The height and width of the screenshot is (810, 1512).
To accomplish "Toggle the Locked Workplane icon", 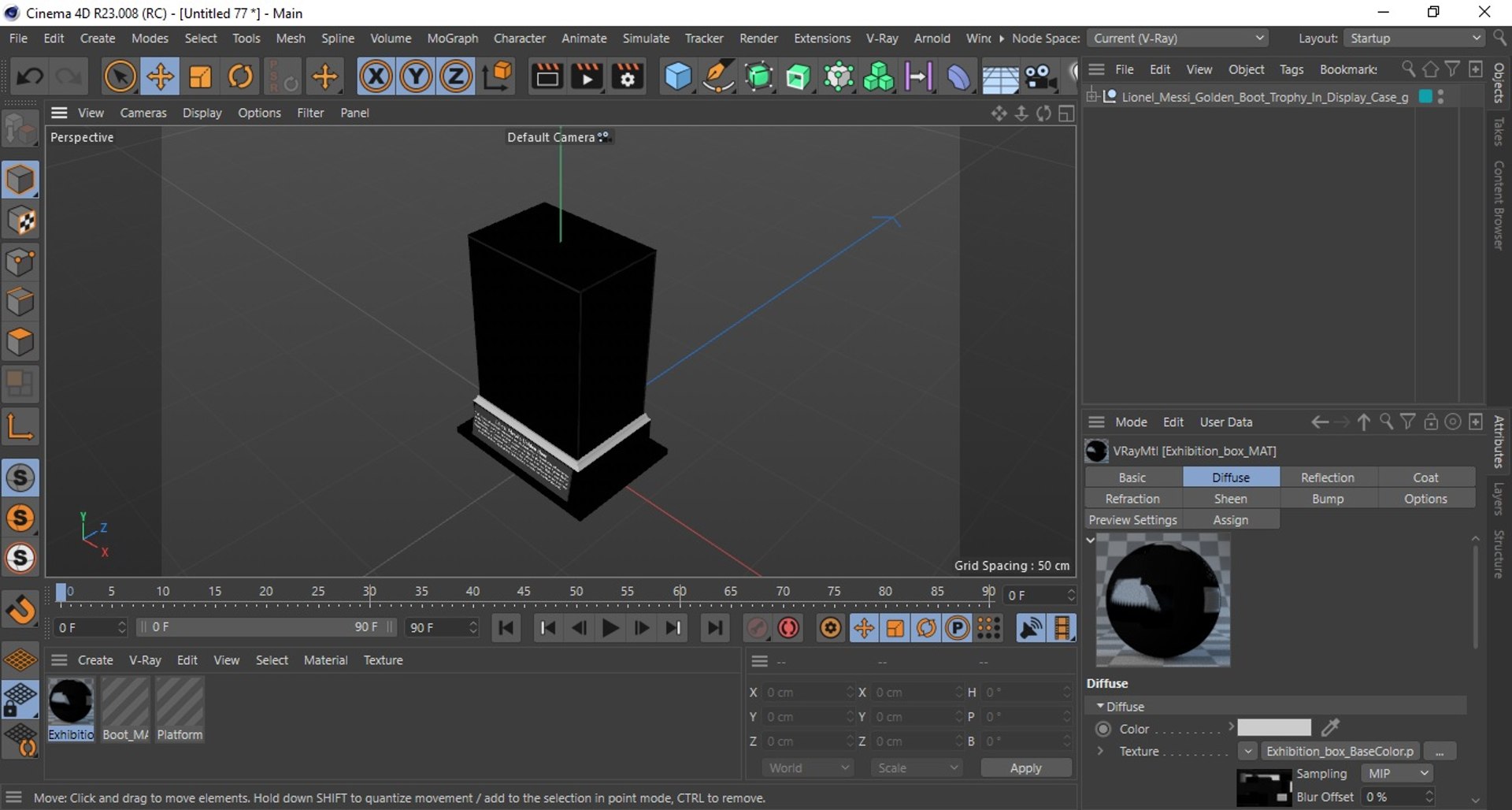I will tap(20, 700).
